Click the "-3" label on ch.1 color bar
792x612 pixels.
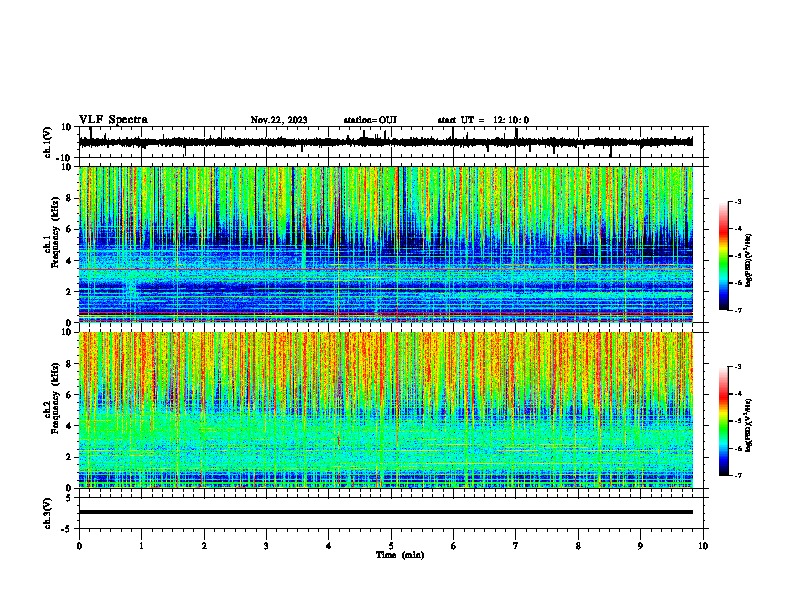(x=738, y=201)
